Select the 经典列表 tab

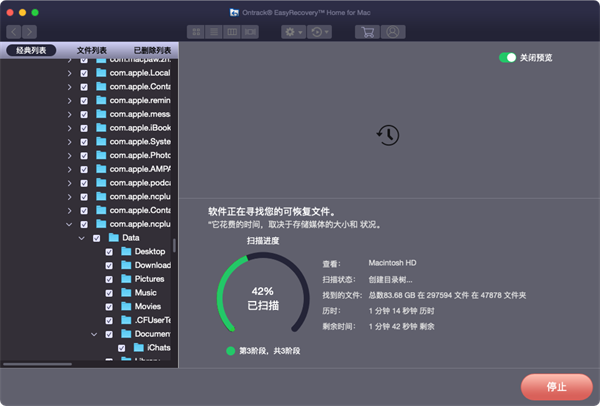point(31,50)
